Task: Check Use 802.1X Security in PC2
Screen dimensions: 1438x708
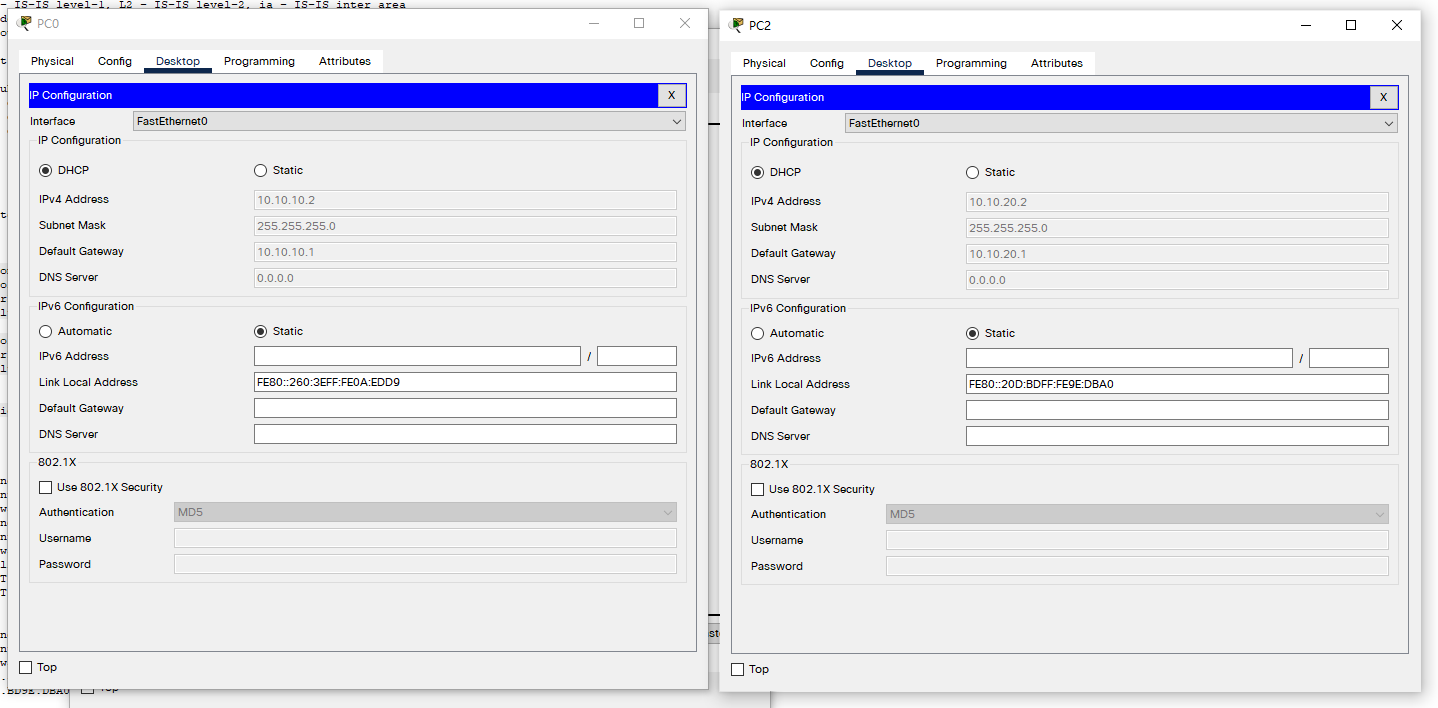Action: 758,489
